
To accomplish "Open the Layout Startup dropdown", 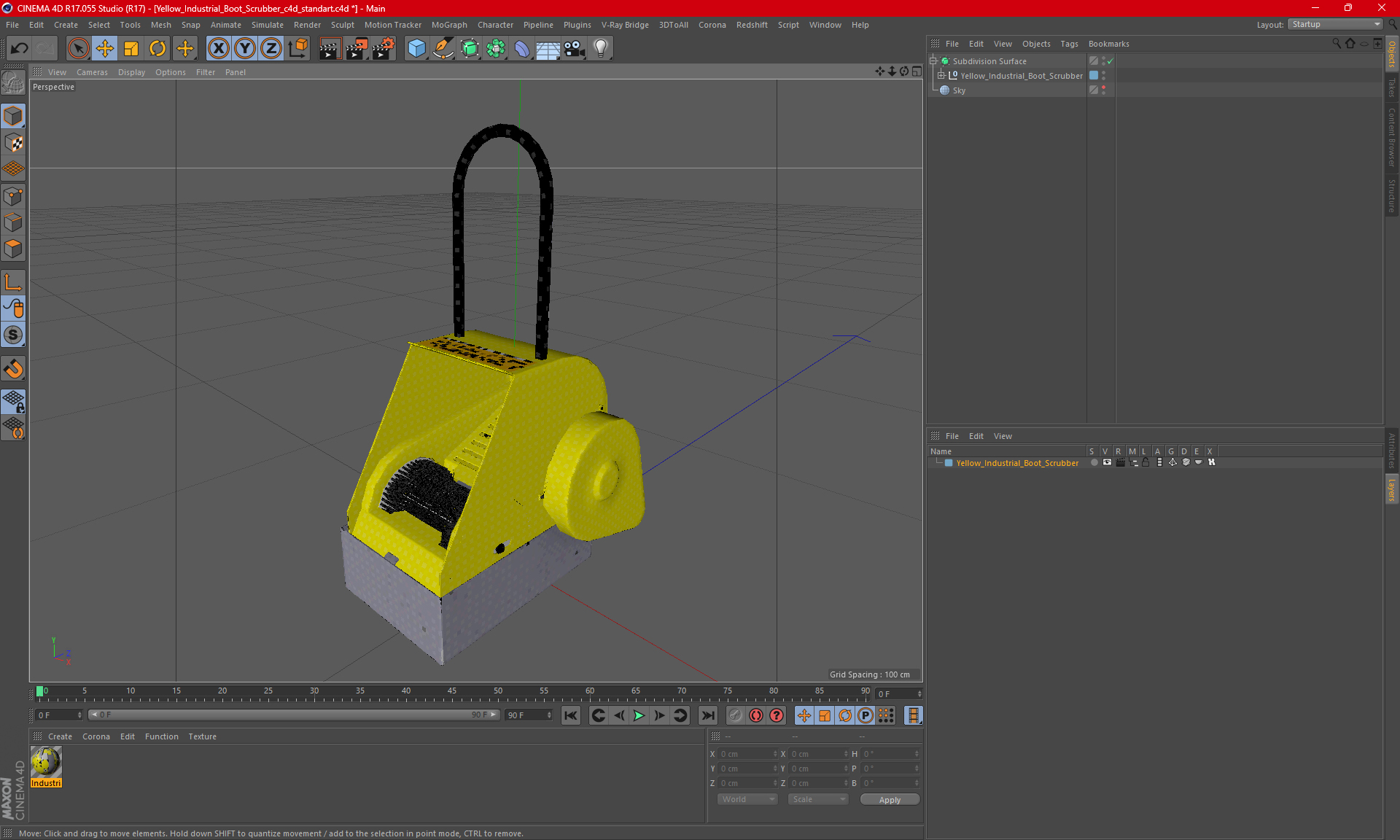I will click(1336, 24).
